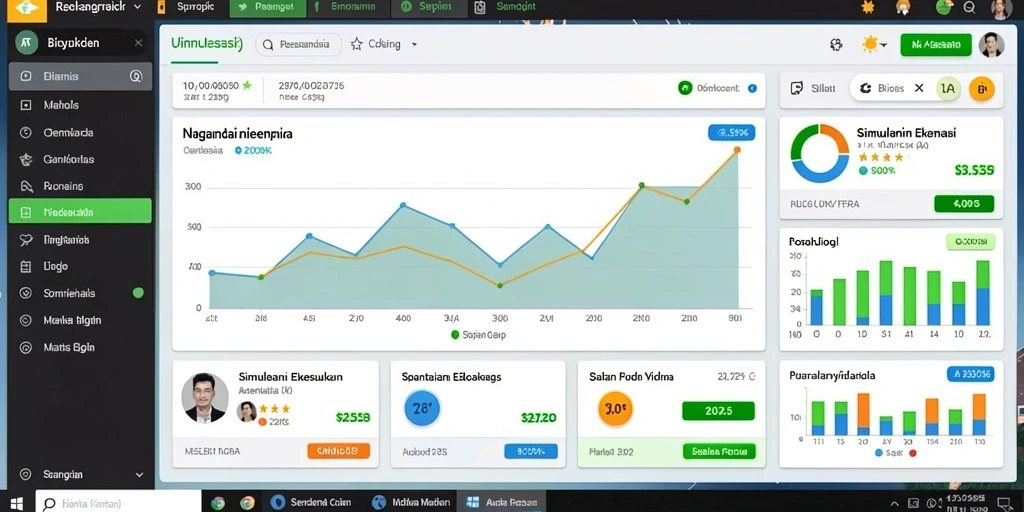The image size is (1024, 512).
Task: Click the Pessandsia search field
Action: [298, 45]
